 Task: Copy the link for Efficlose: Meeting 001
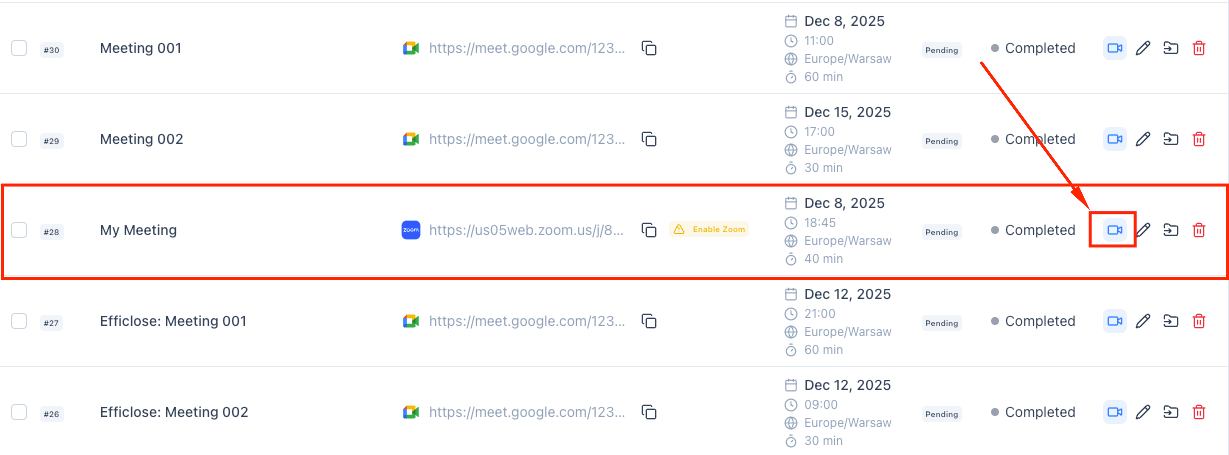pos(649,321)
